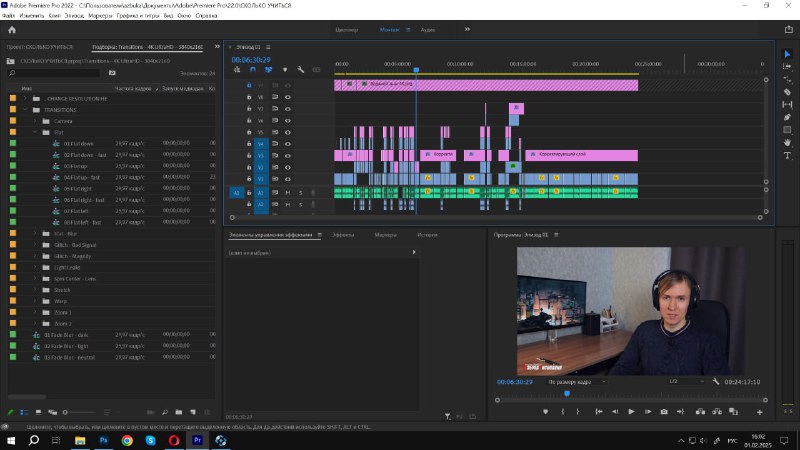Select the Pen tool
The height and width of the screenshot is (450, 800).
pyautogui.click(x=787, y=117)
